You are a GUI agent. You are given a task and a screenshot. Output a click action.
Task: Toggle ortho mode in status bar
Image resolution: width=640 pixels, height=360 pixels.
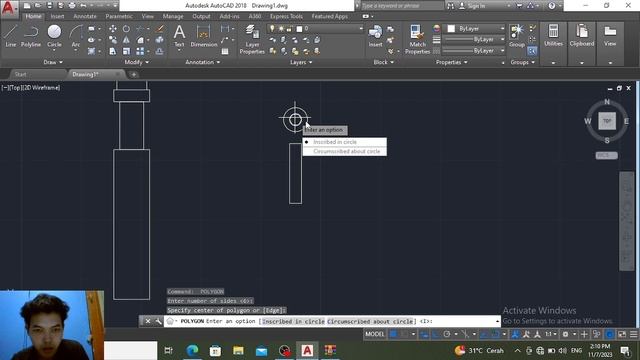coord(436,334)
